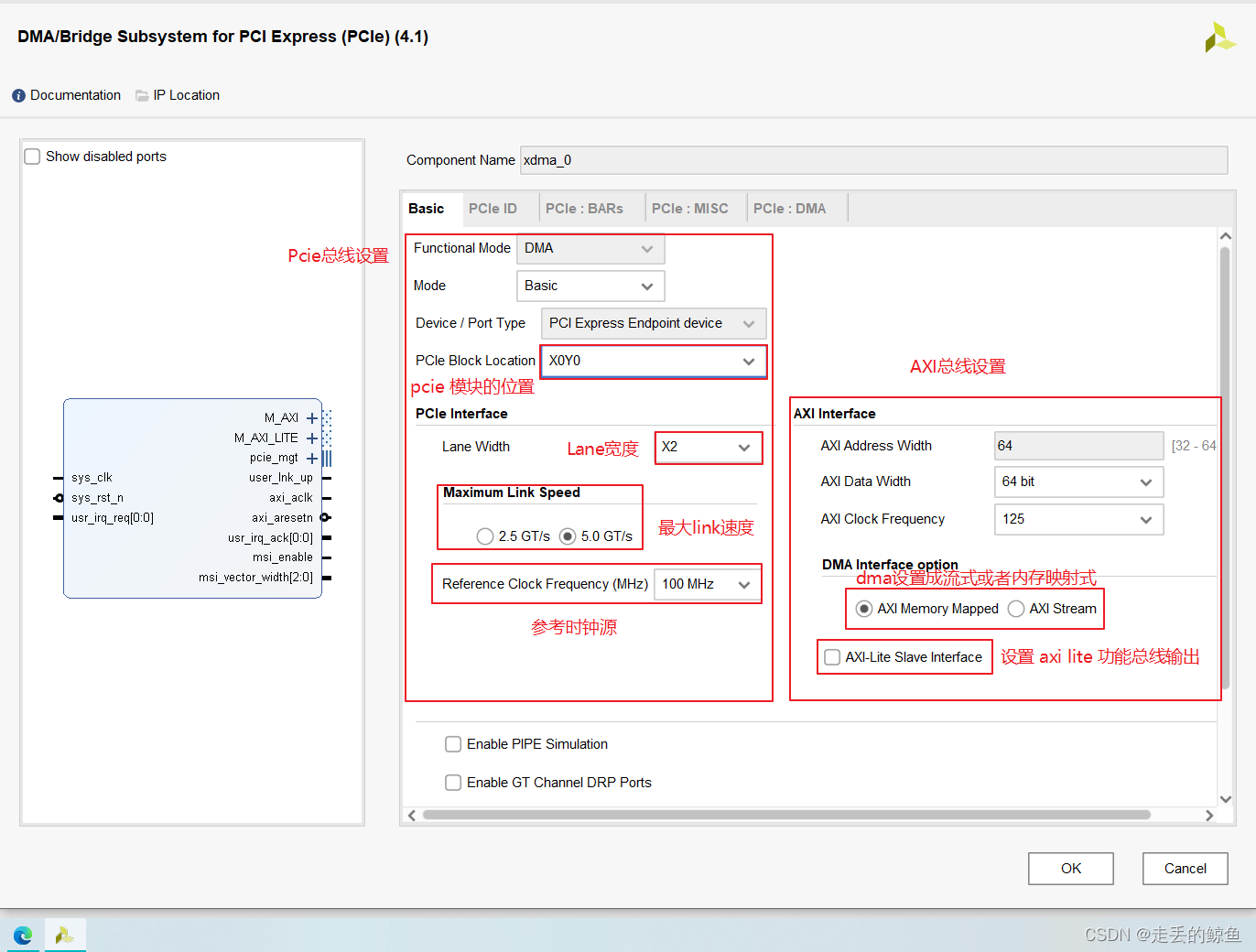Enable PIPE Simulation checkbox

pyautogui.click(x=453, y=744)
